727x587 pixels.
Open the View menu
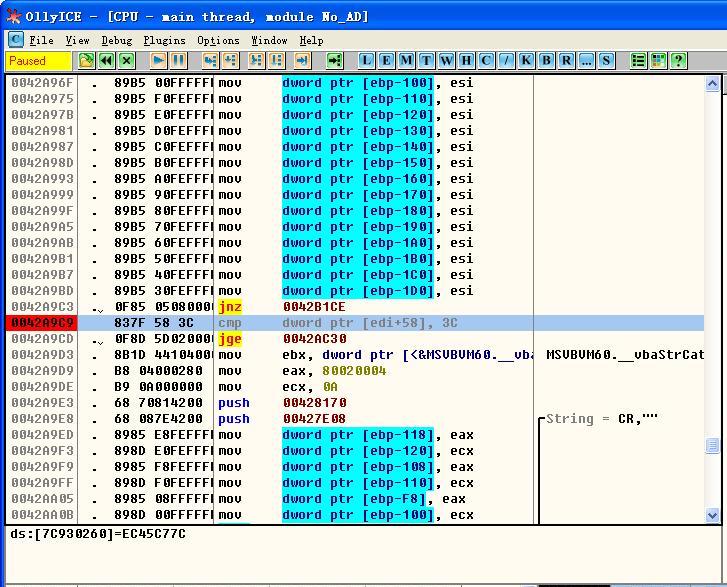point(77,41)
